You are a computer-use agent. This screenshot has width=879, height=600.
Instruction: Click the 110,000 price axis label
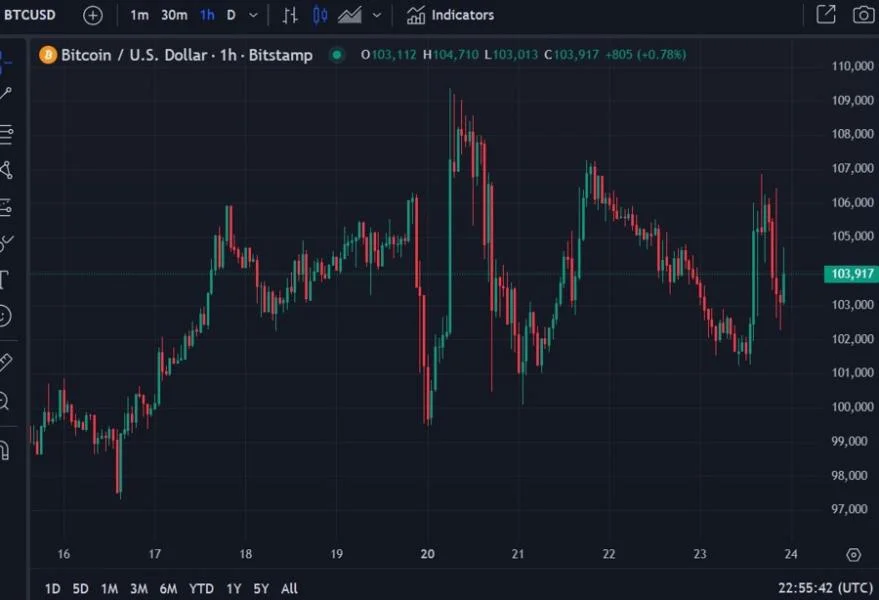tap(852, 66)
